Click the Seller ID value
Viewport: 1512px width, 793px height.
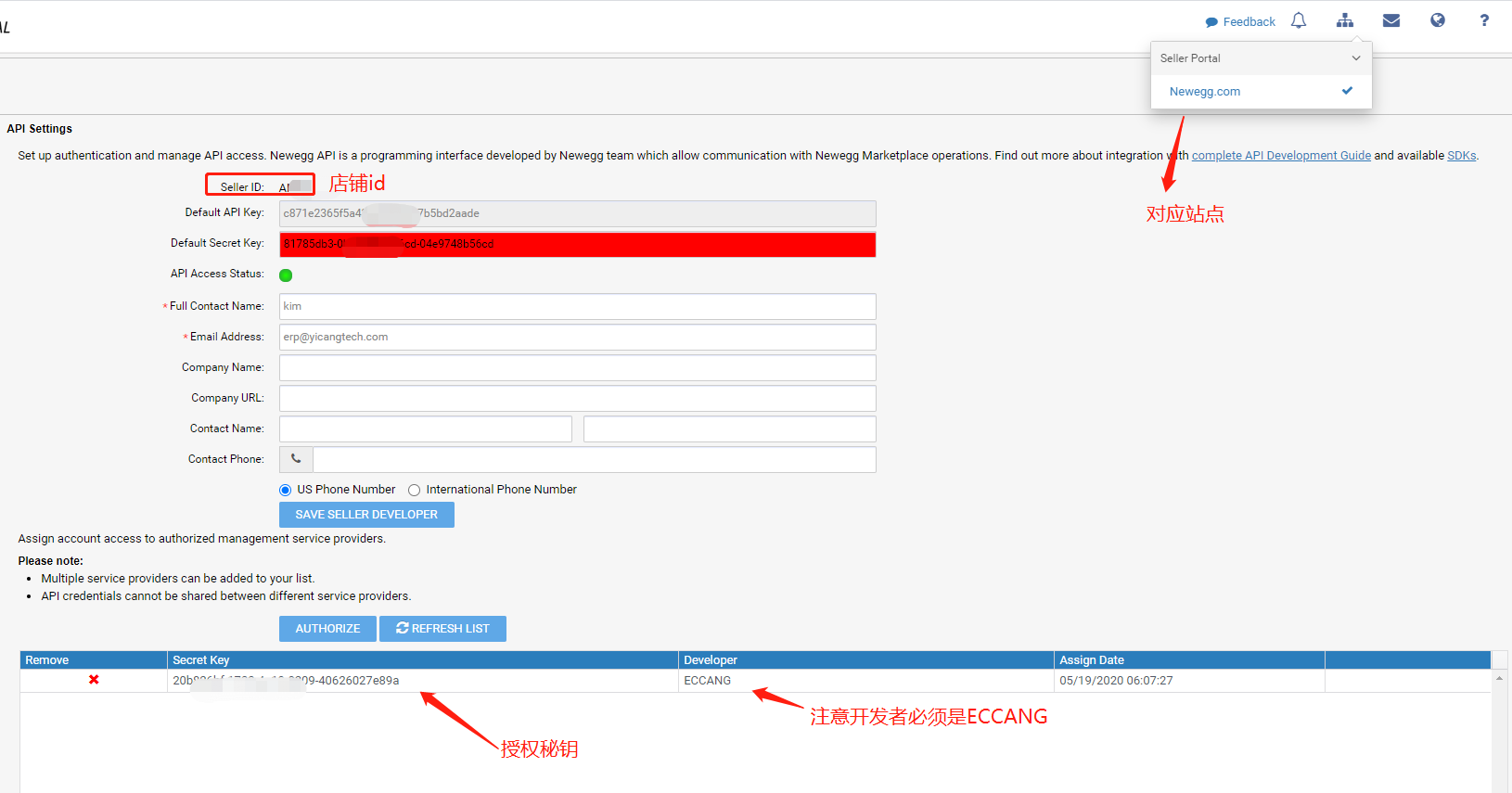point(294,186)
